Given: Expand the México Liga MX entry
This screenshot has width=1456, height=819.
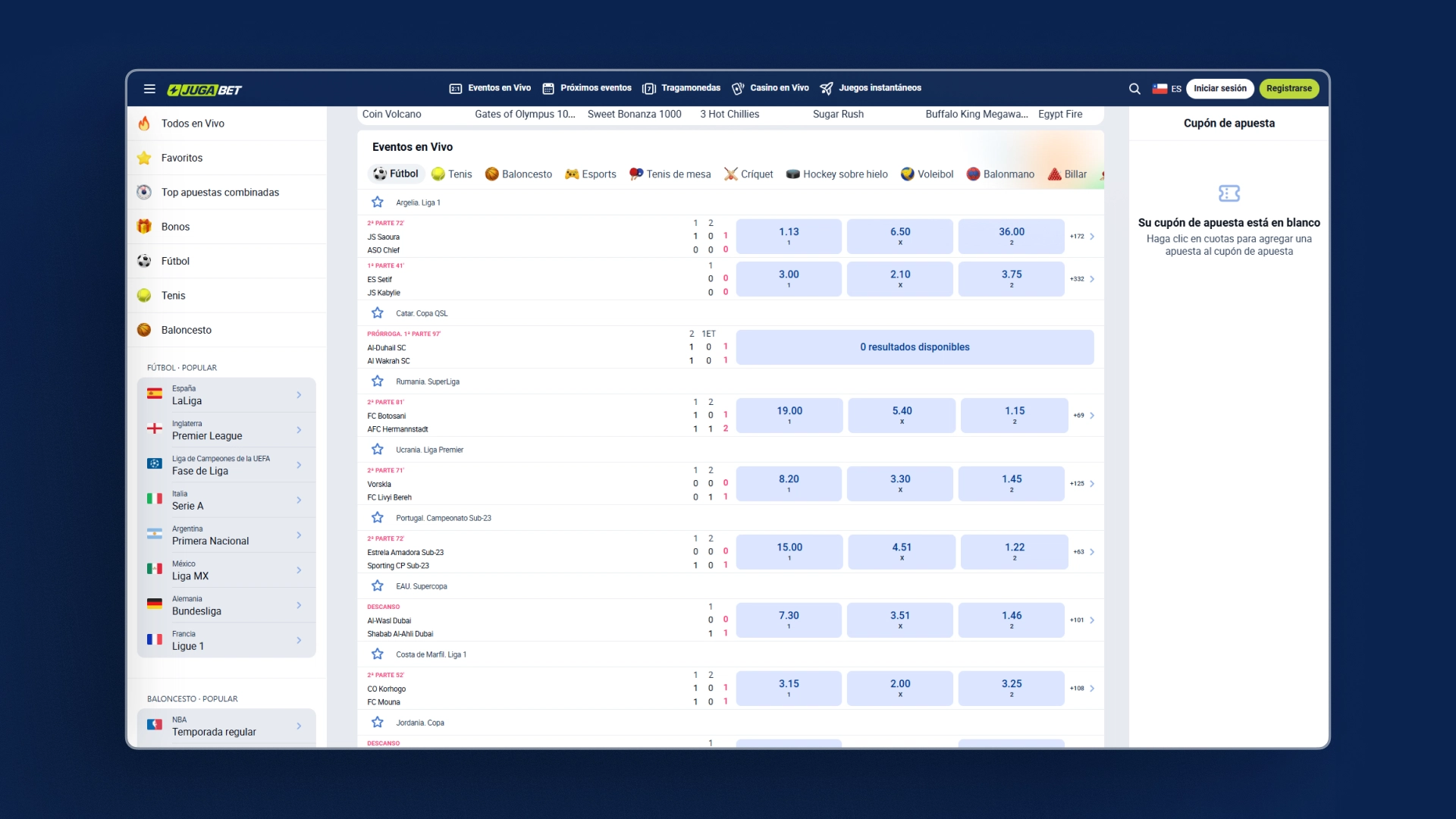Looking at the screenshot, I should (x=226, y=570).
